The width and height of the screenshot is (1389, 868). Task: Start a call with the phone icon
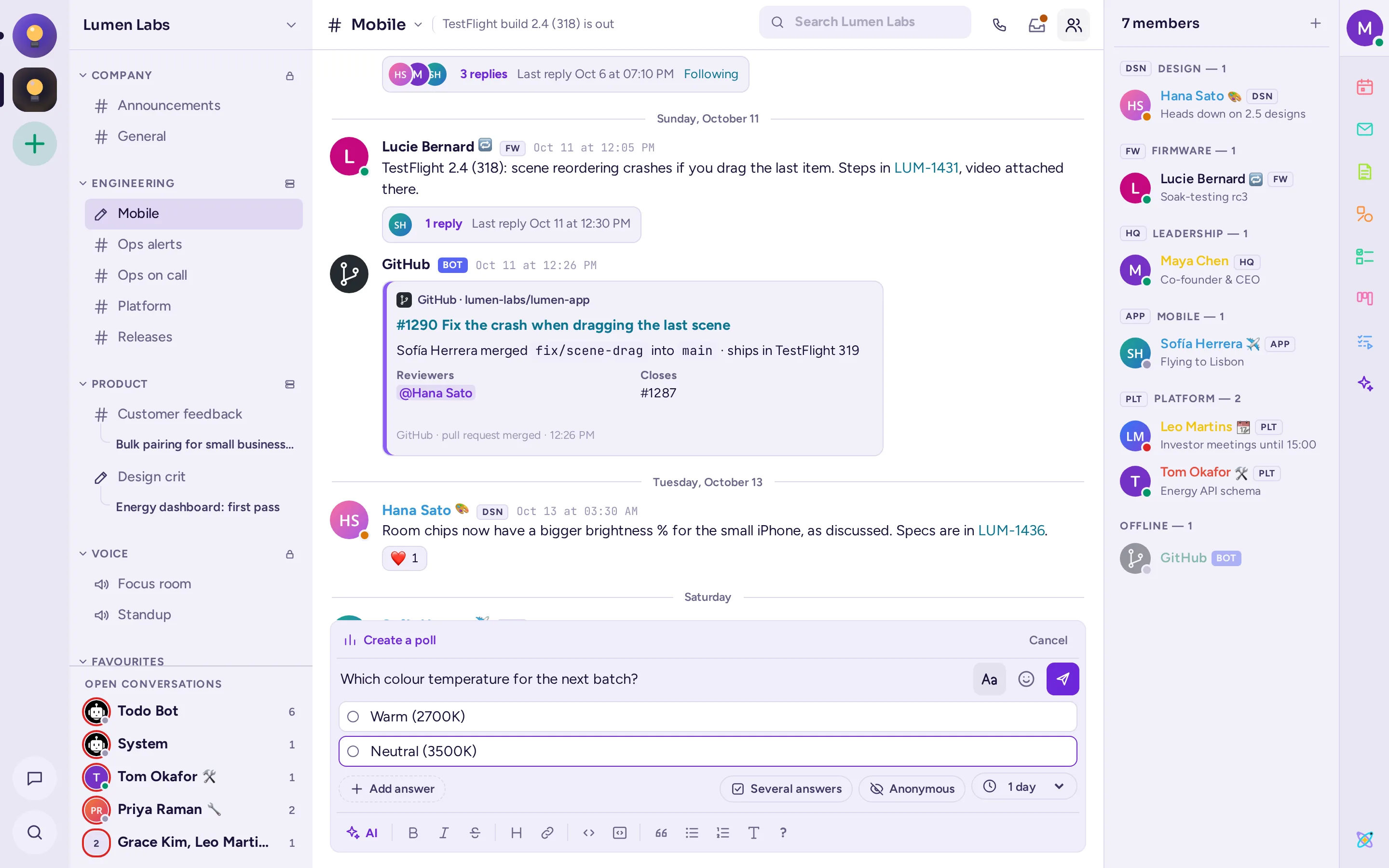(999, 25)
